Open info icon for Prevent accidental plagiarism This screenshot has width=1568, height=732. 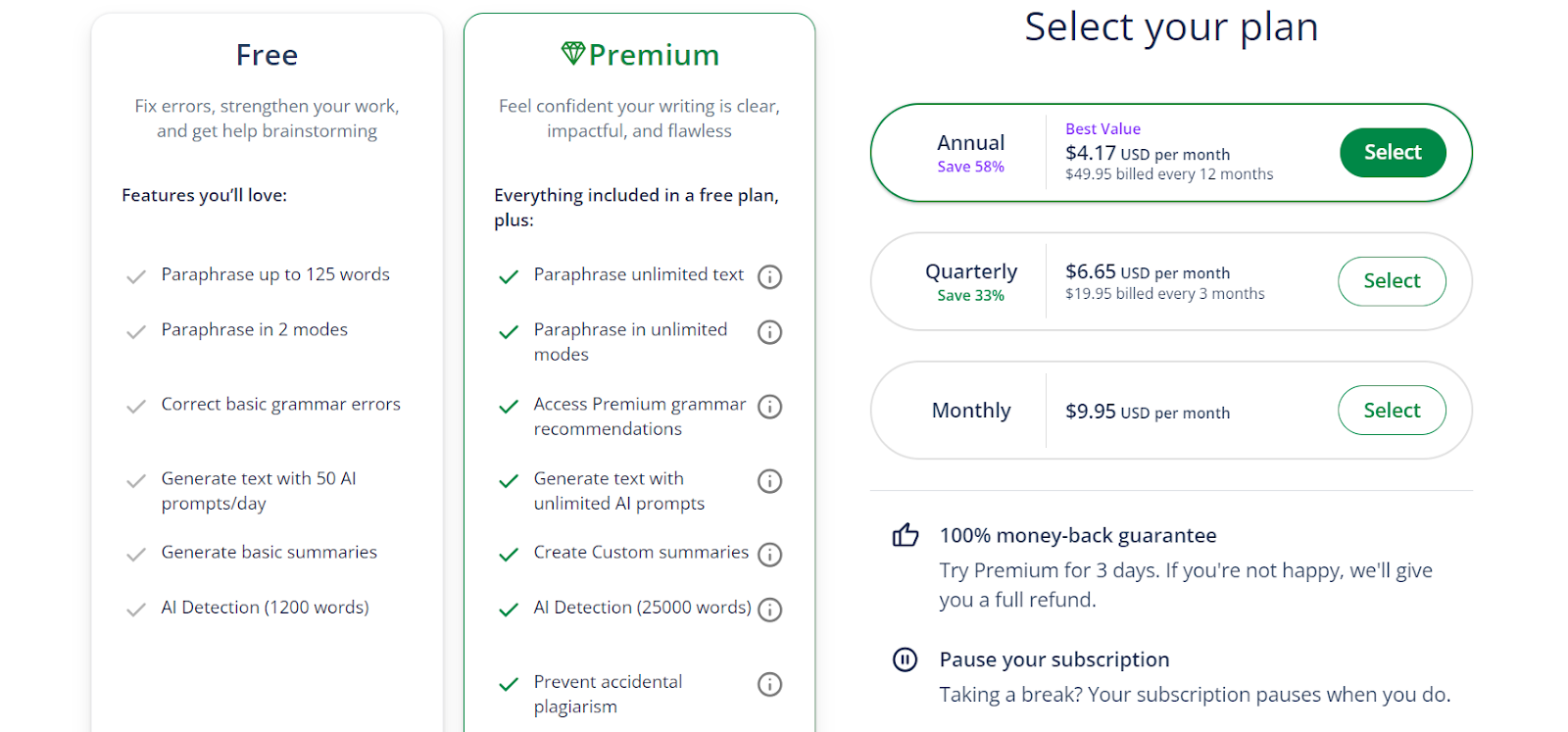(770, 684)
